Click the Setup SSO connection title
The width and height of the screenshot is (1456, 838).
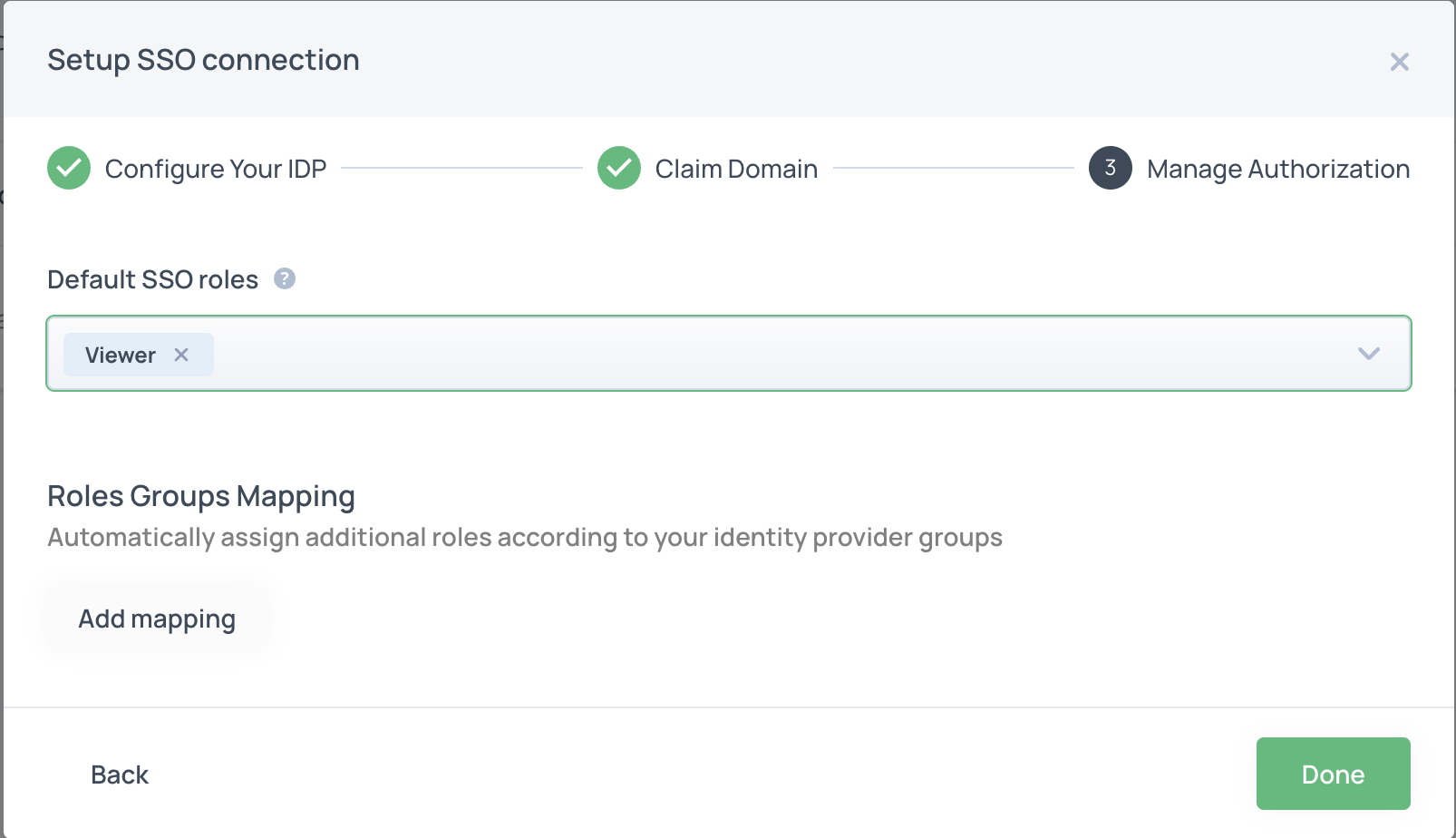click(203, 60)
